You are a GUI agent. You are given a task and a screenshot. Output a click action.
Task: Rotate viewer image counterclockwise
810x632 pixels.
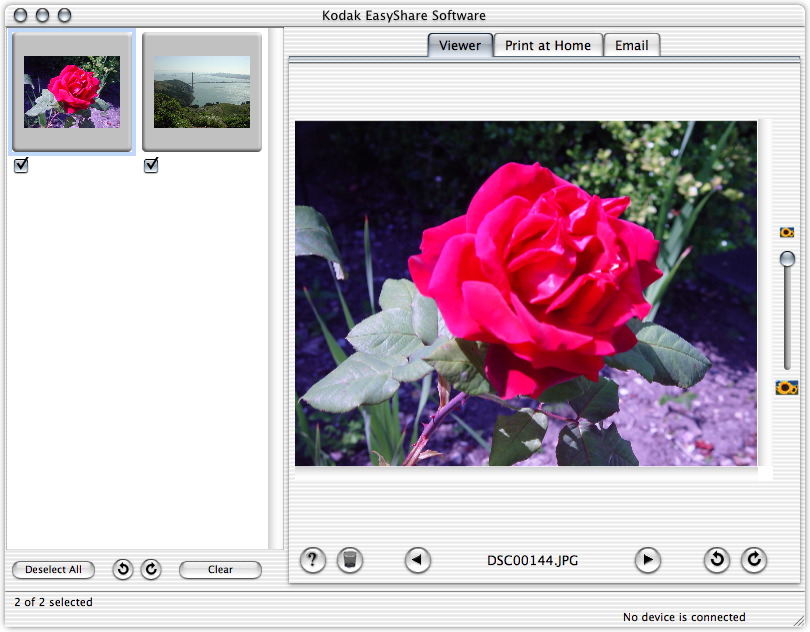click(717, 560)
